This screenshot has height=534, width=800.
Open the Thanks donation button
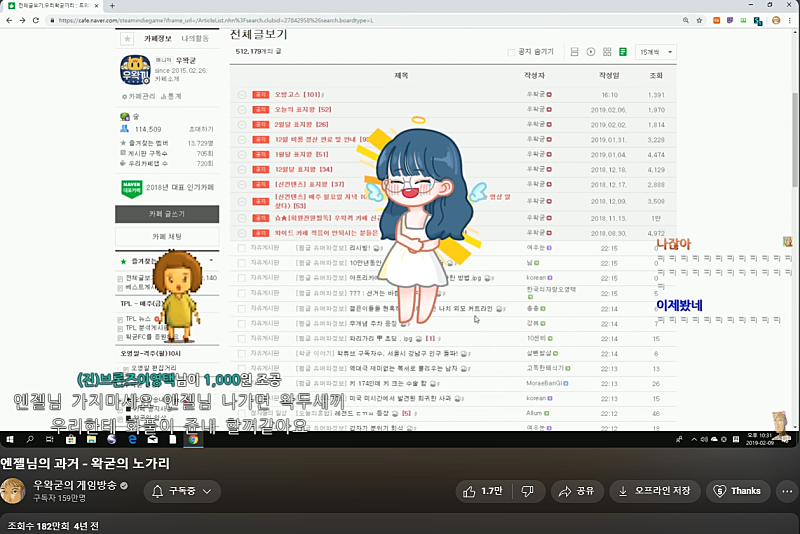[x=737, y=491]
